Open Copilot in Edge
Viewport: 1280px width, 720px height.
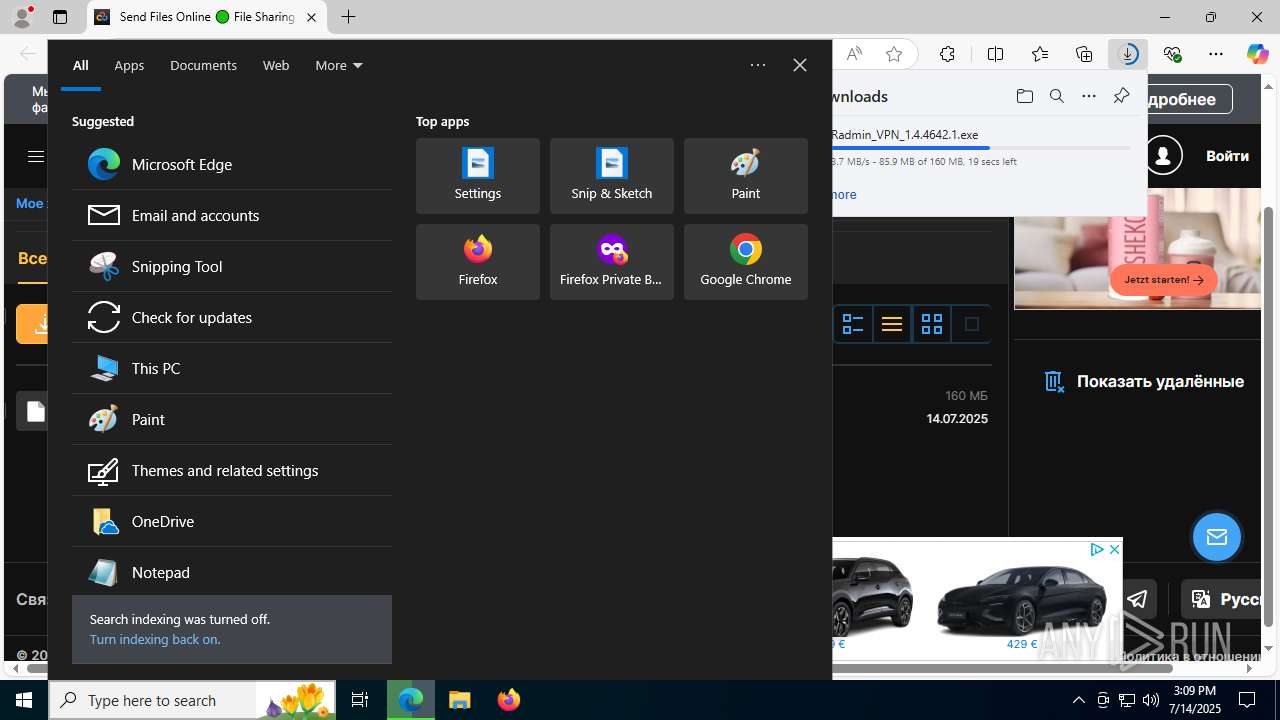[x=1257, y=54]
